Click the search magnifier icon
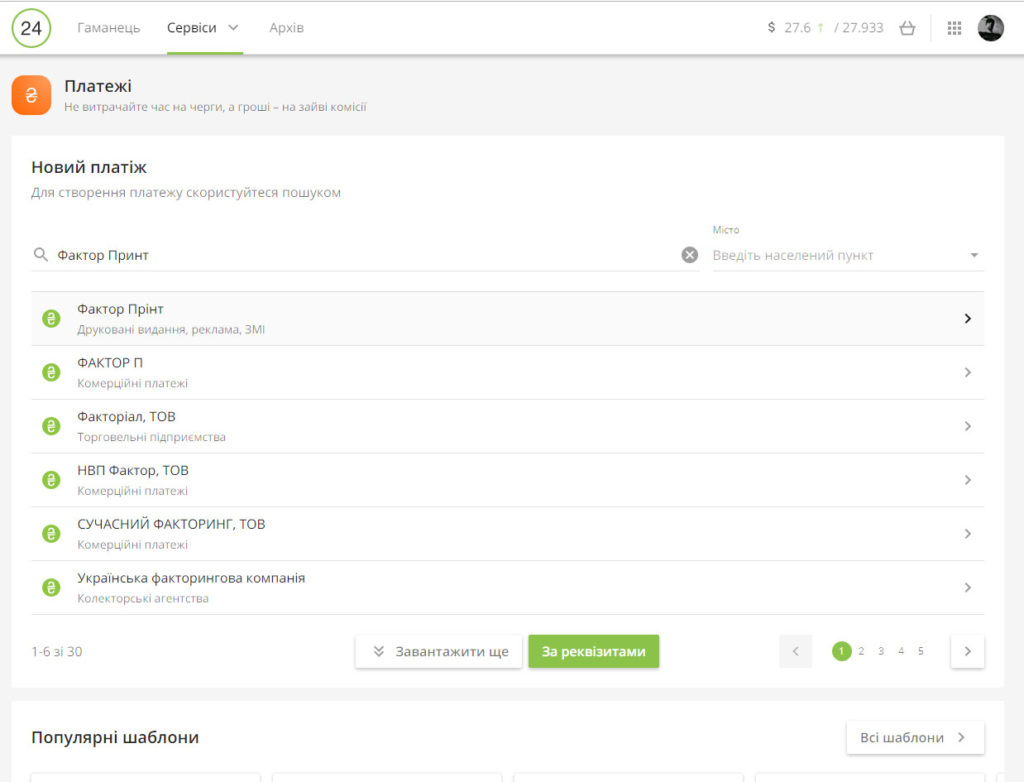Viewport: 1024px width, 782px height. click(x=41, y=255)
